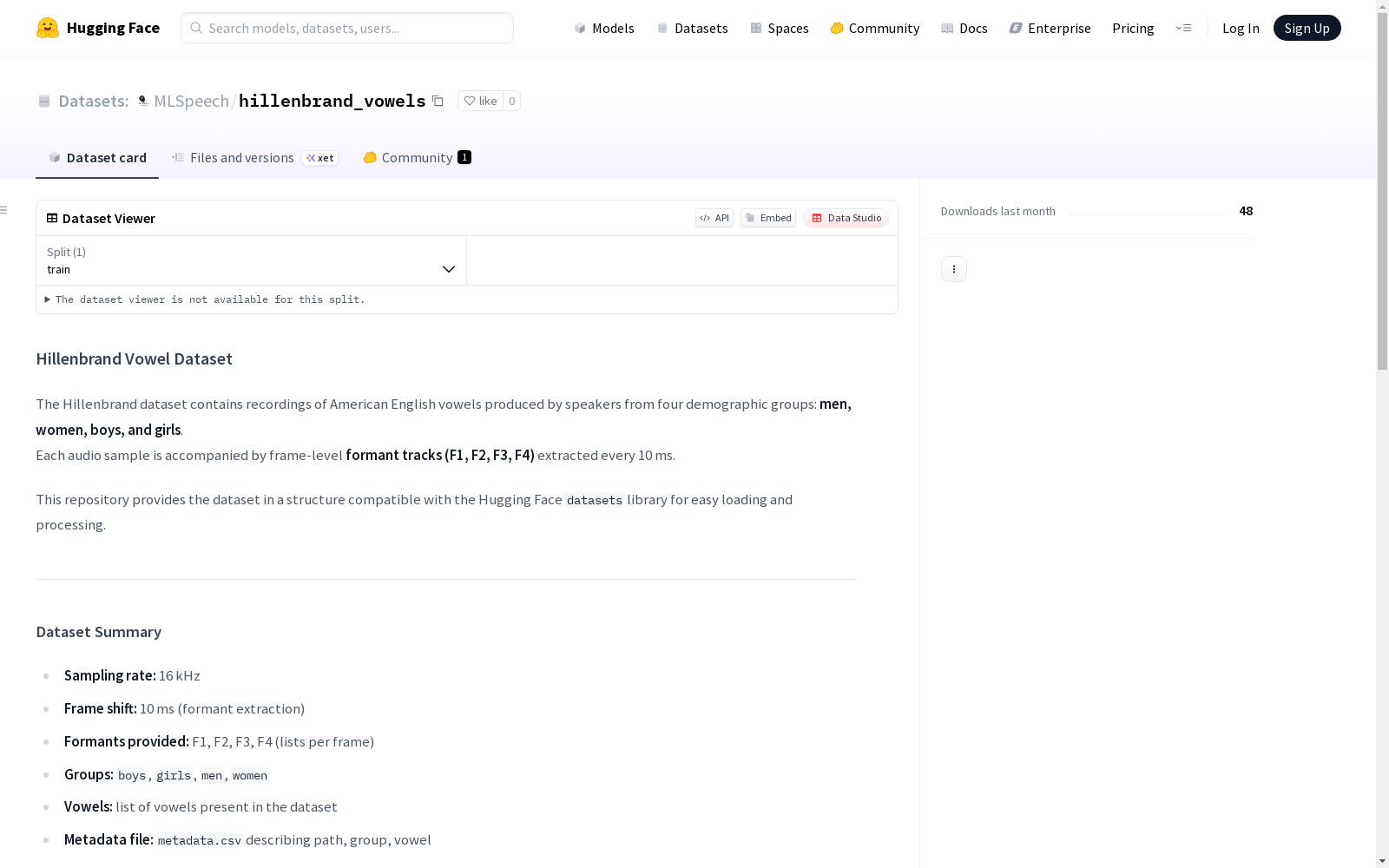Screen dimensions: 1389x868
Task: Open Docs in top navigation
Action: point(964,28)
